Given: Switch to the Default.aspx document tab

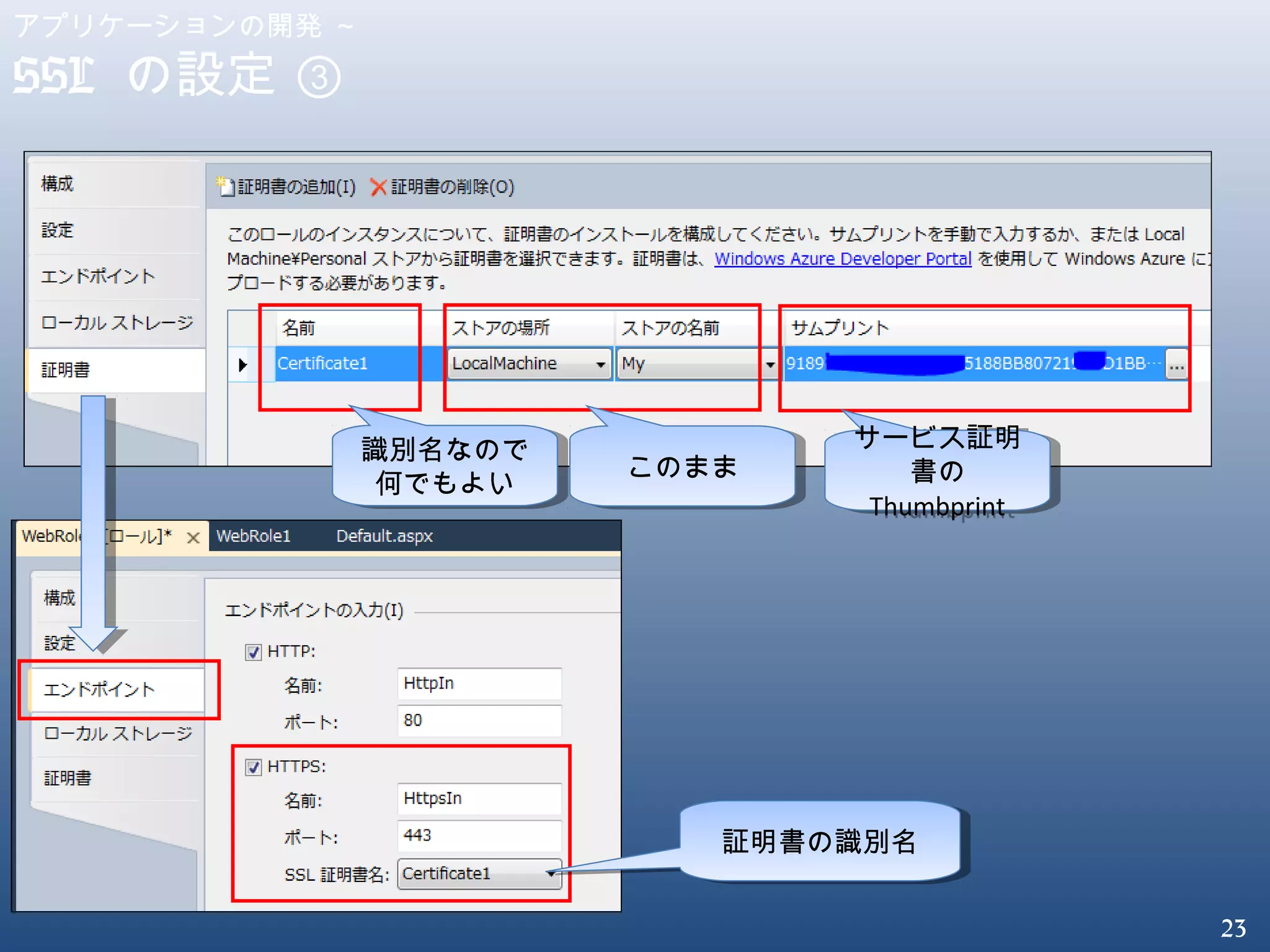Looking at the screenshot, I should (384, 536).
